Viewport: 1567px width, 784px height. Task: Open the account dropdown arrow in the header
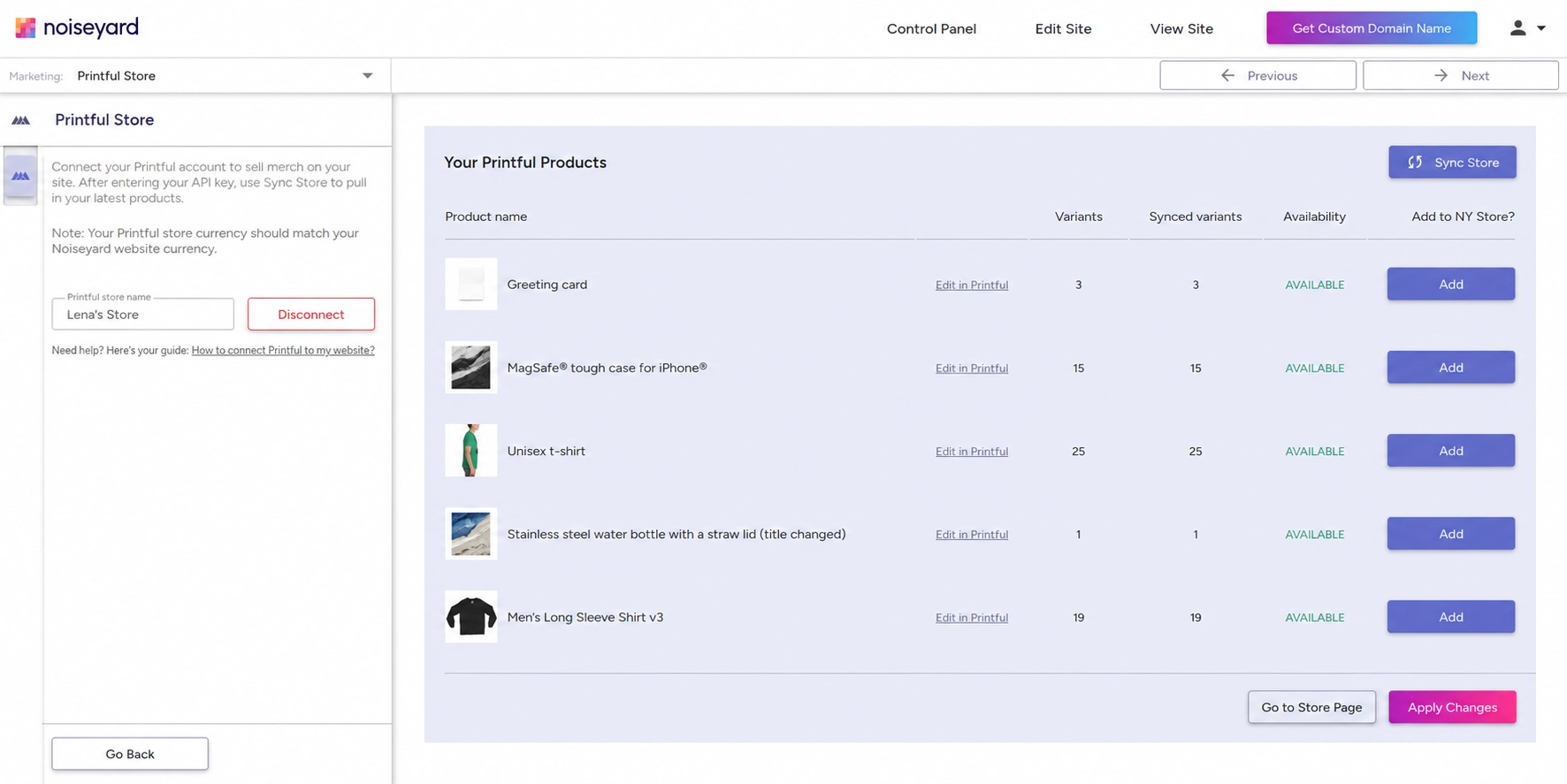1541,28
